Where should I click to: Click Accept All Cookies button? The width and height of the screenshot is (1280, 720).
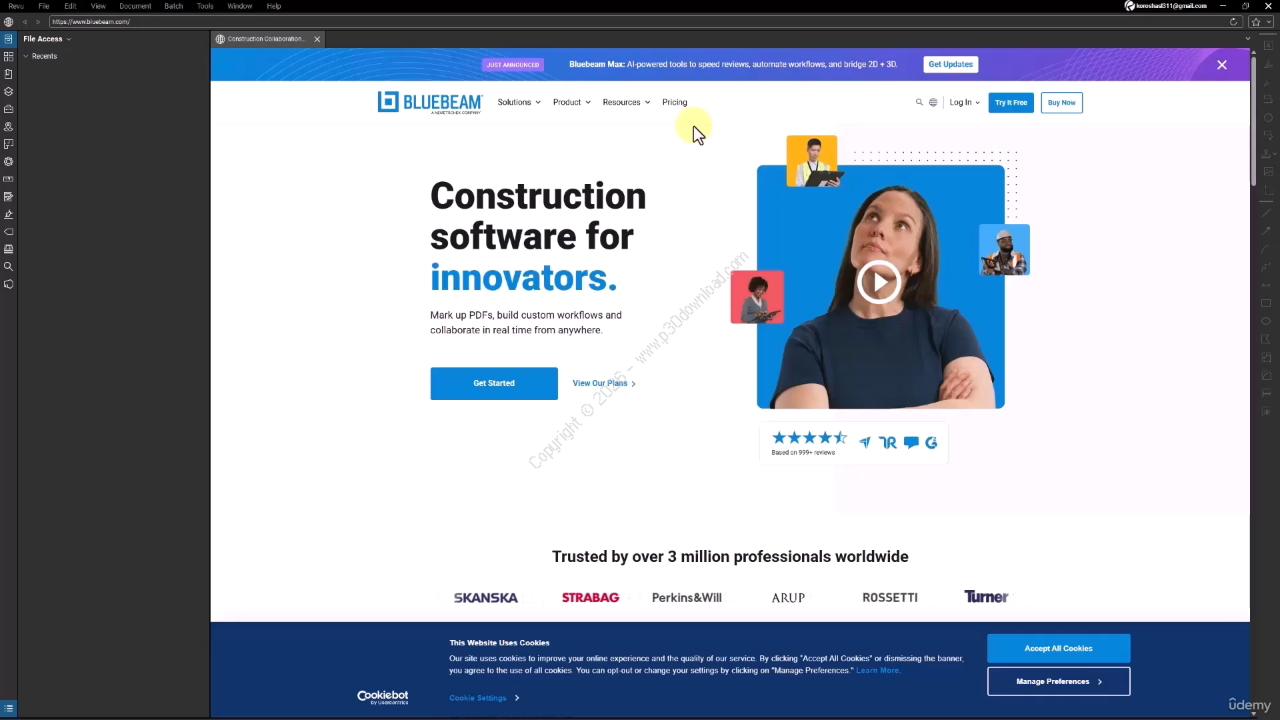point(1058,648)
